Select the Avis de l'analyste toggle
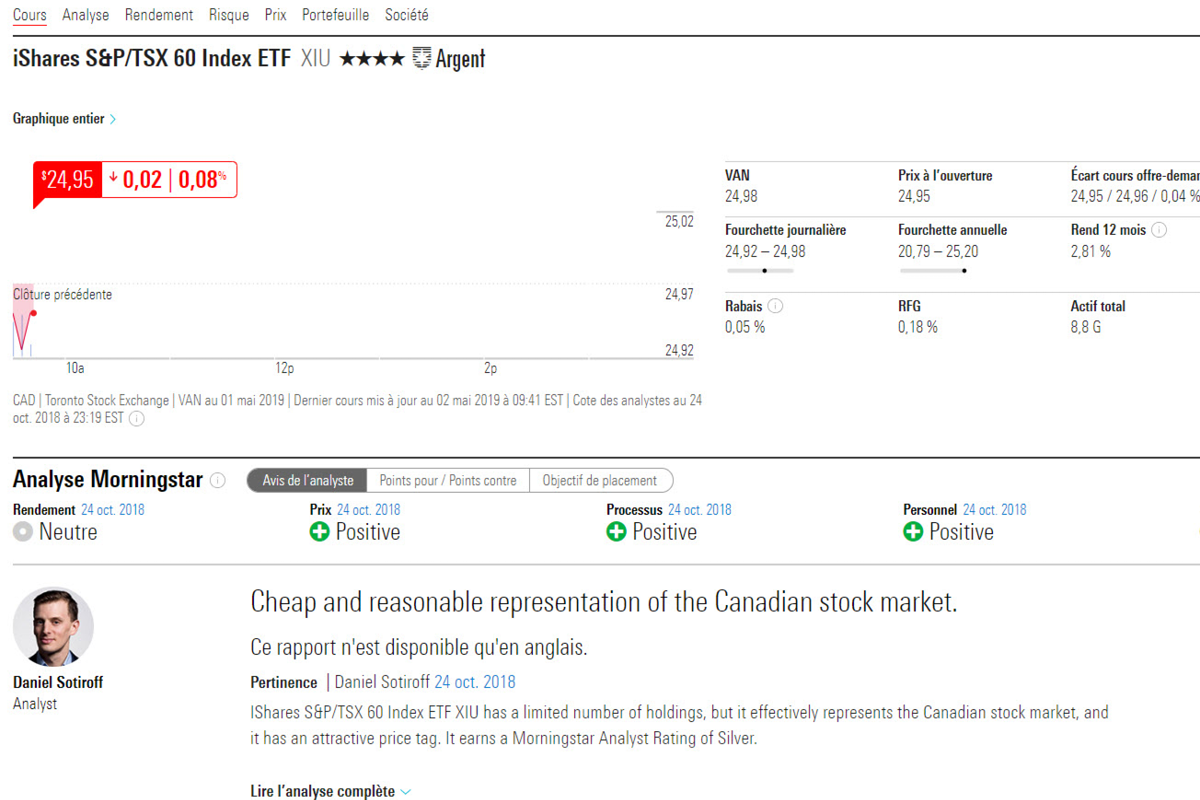Image resolution: width=1200 pixels, height=800 pixels. pyautogui.click(x=308, y=481)
